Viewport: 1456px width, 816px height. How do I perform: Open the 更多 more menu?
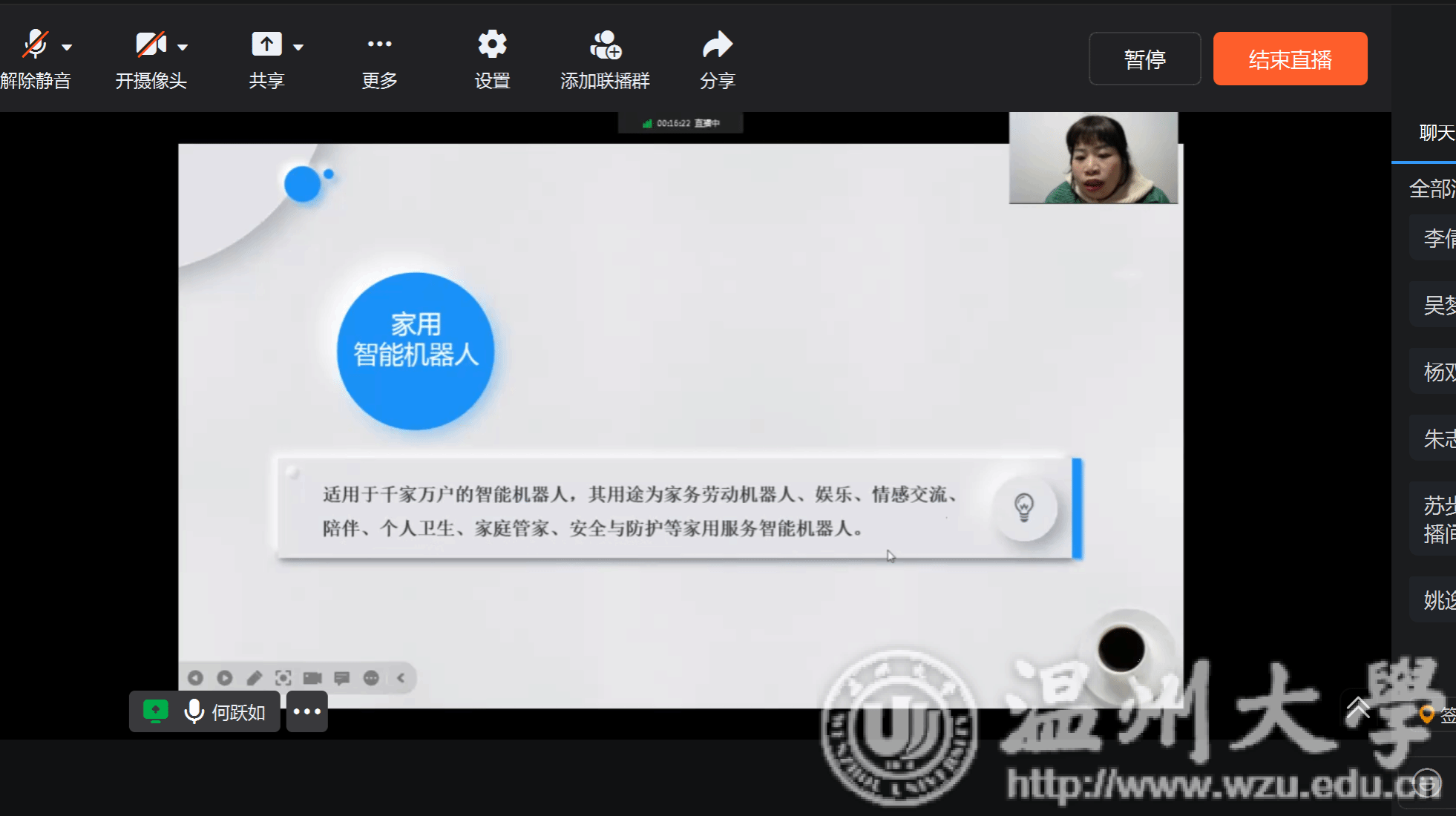(x=379, y=45)
